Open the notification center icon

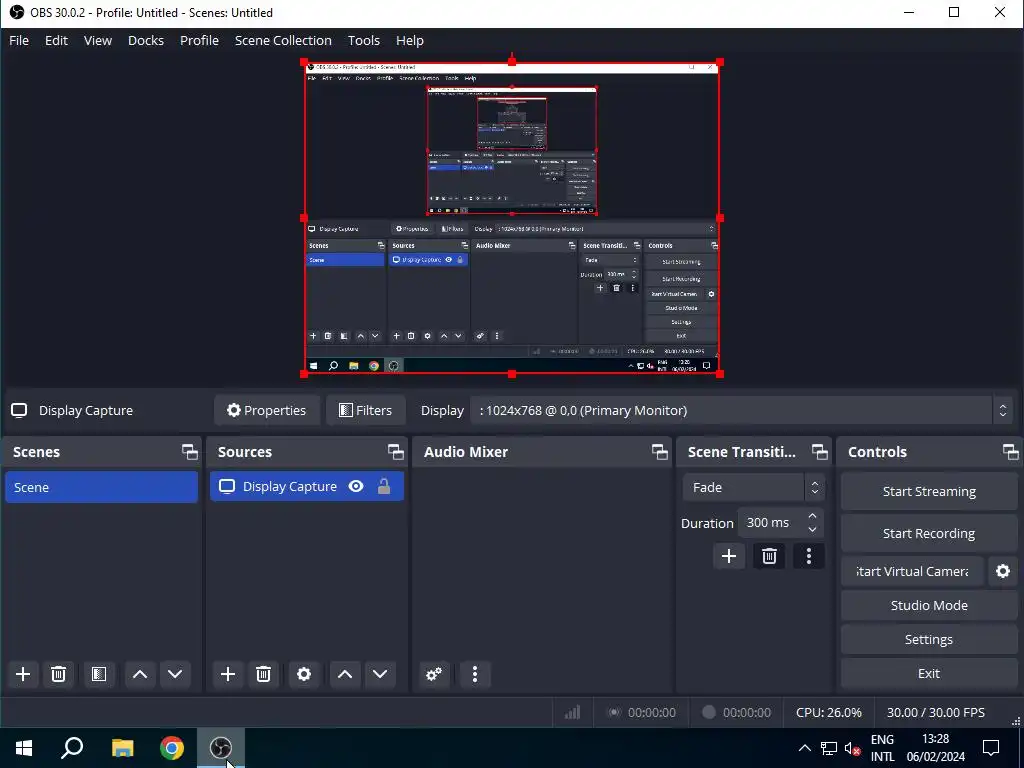(991, 748)
